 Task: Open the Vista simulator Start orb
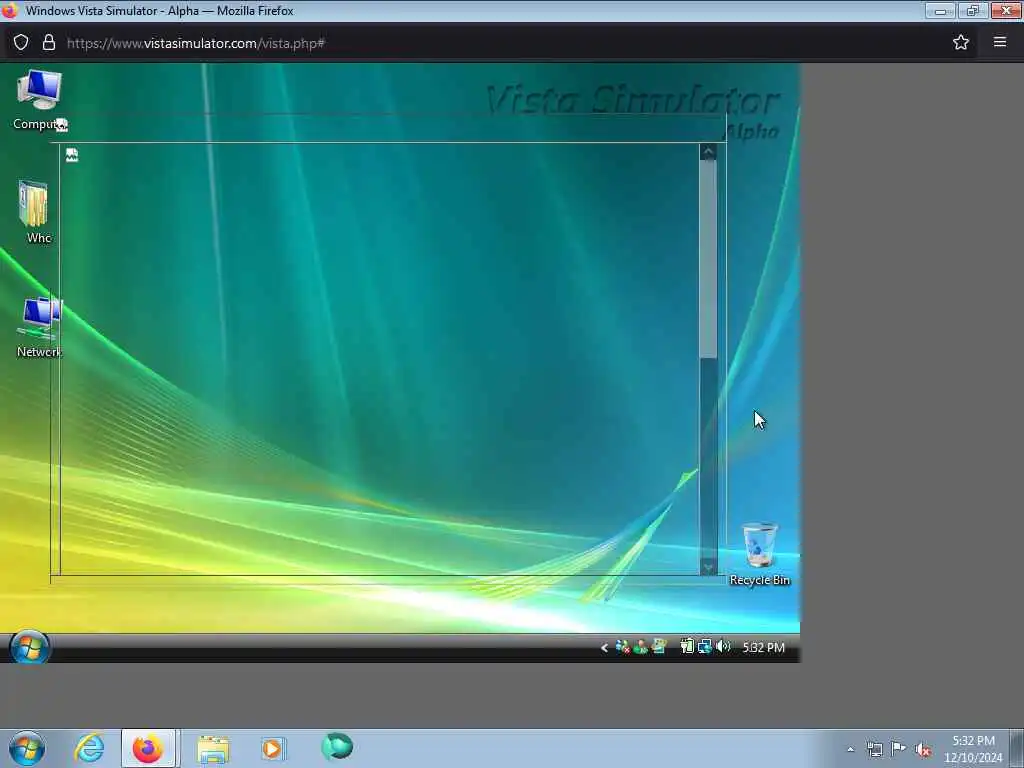(29, 648)
